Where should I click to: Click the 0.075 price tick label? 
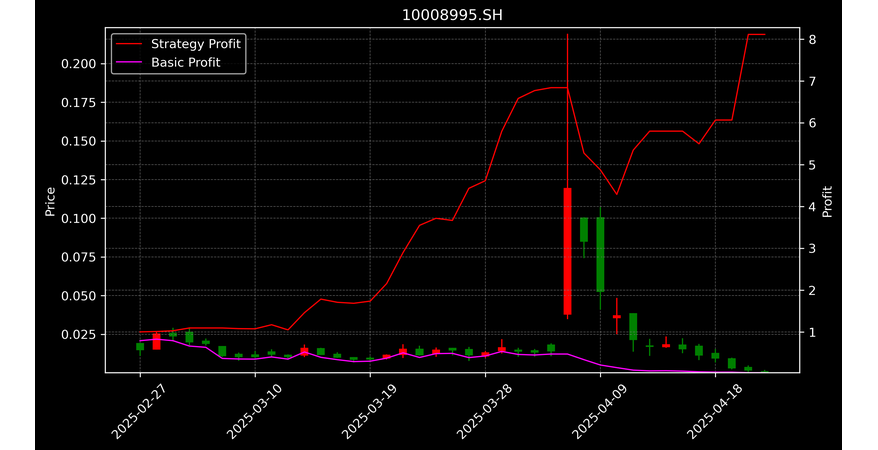(78, 257)
